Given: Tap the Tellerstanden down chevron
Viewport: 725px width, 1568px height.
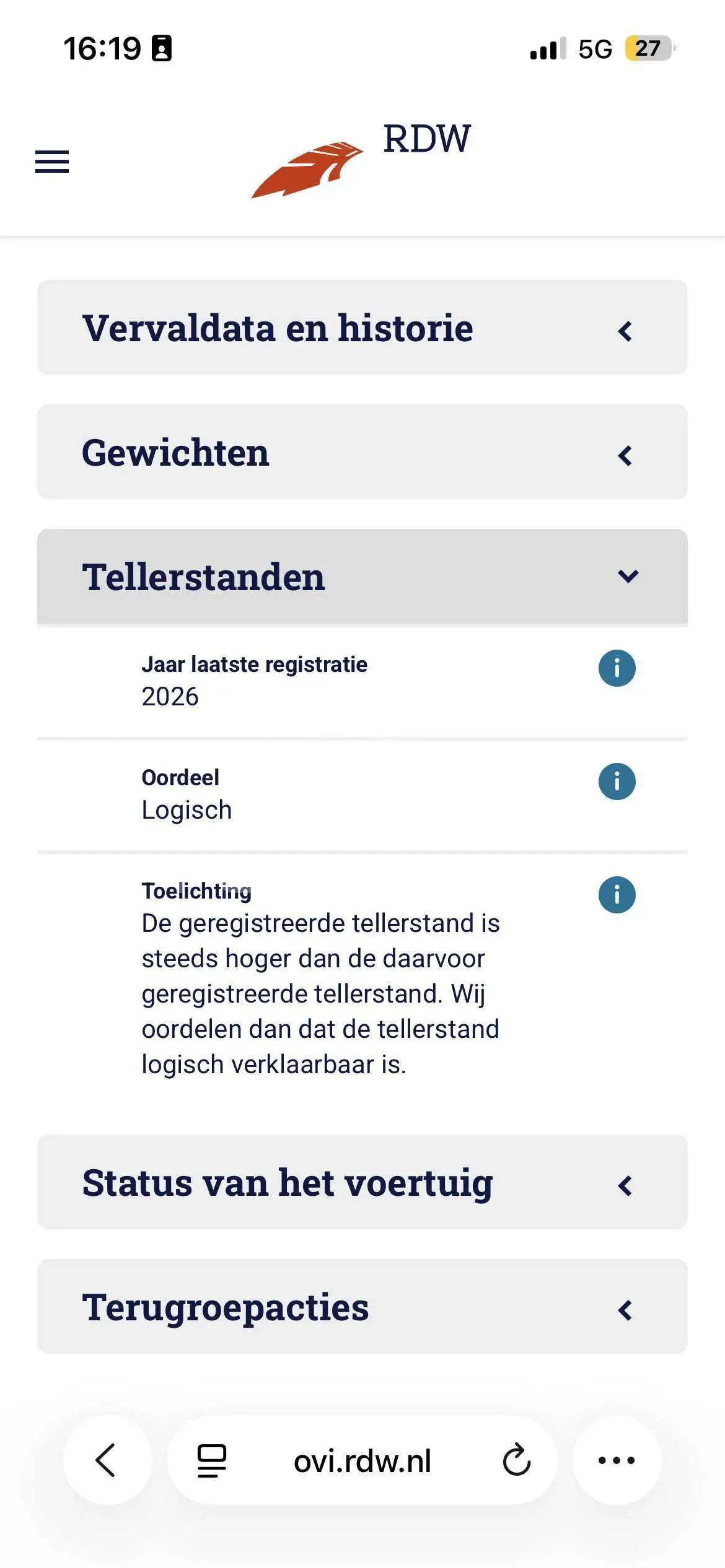Looking at the screenshot, I should [x=628, y=577].
